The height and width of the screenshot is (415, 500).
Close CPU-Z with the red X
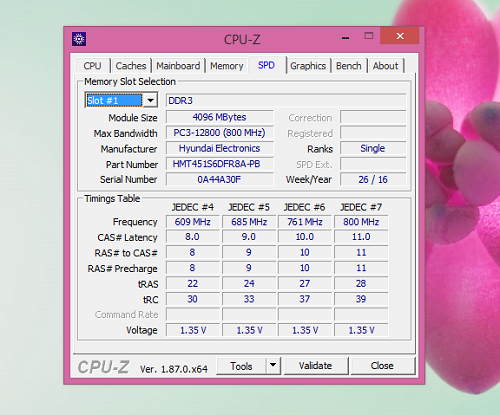pyautogui.click(x=400, y=36)
